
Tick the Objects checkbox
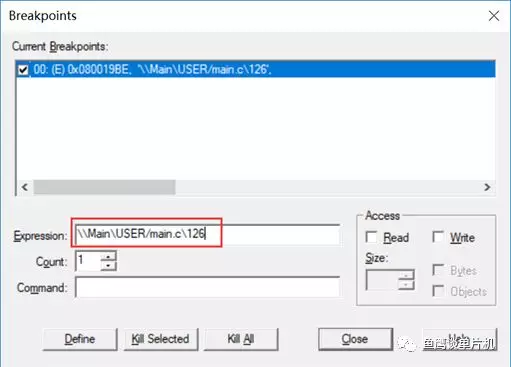pyautogui.click(x=438, y=291)
